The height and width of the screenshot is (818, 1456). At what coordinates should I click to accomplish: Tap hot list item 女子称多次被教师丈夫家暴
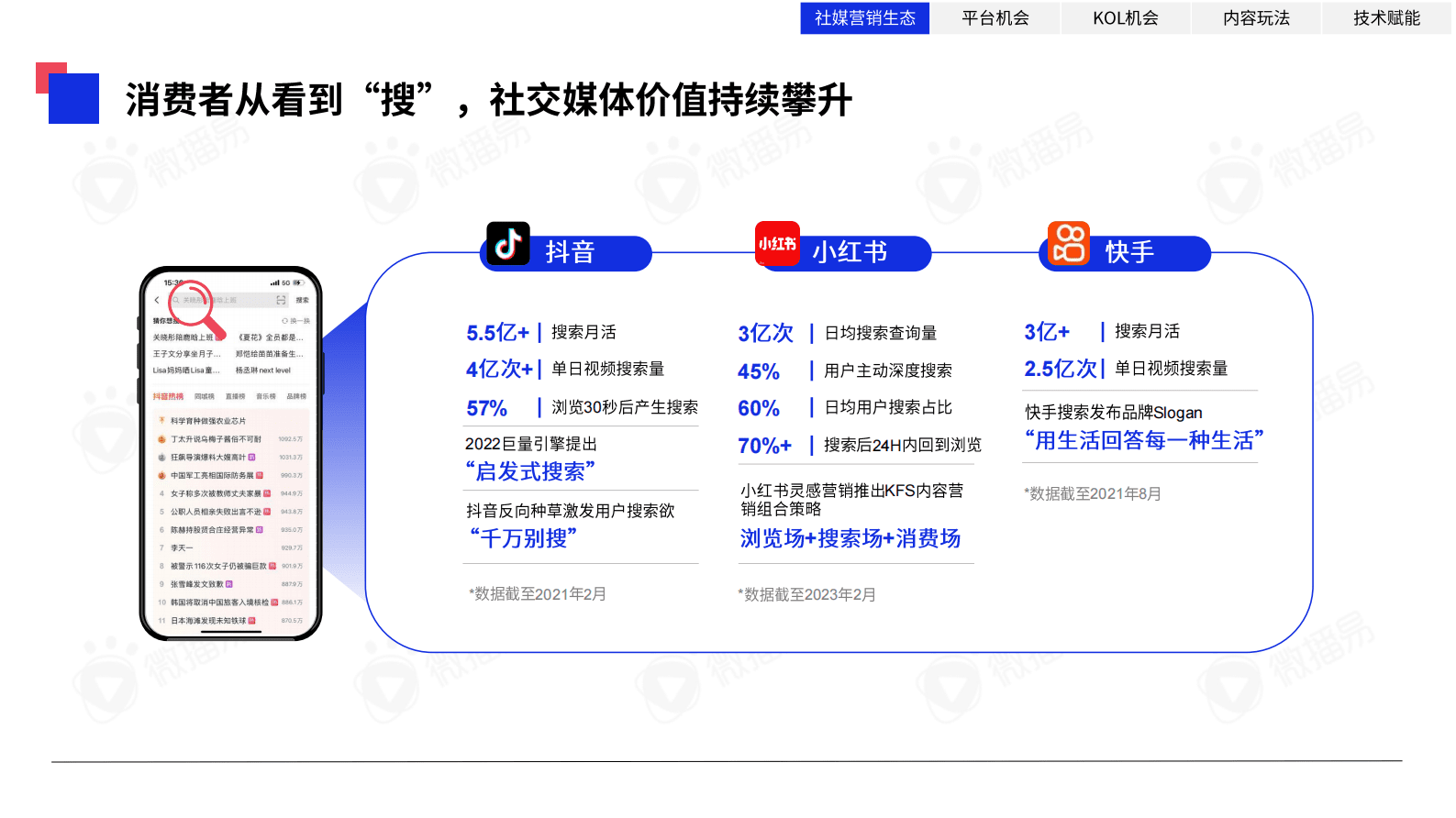pyautogui.click(x=216, y=493)
